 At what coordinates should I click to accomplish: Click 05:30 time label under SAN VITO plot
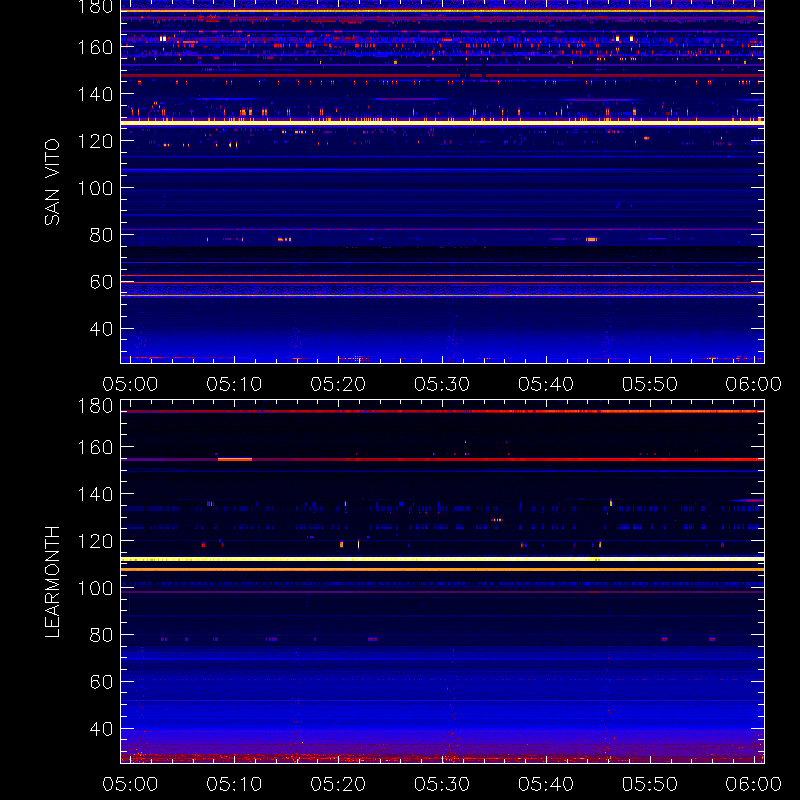[x=442, y=384]
